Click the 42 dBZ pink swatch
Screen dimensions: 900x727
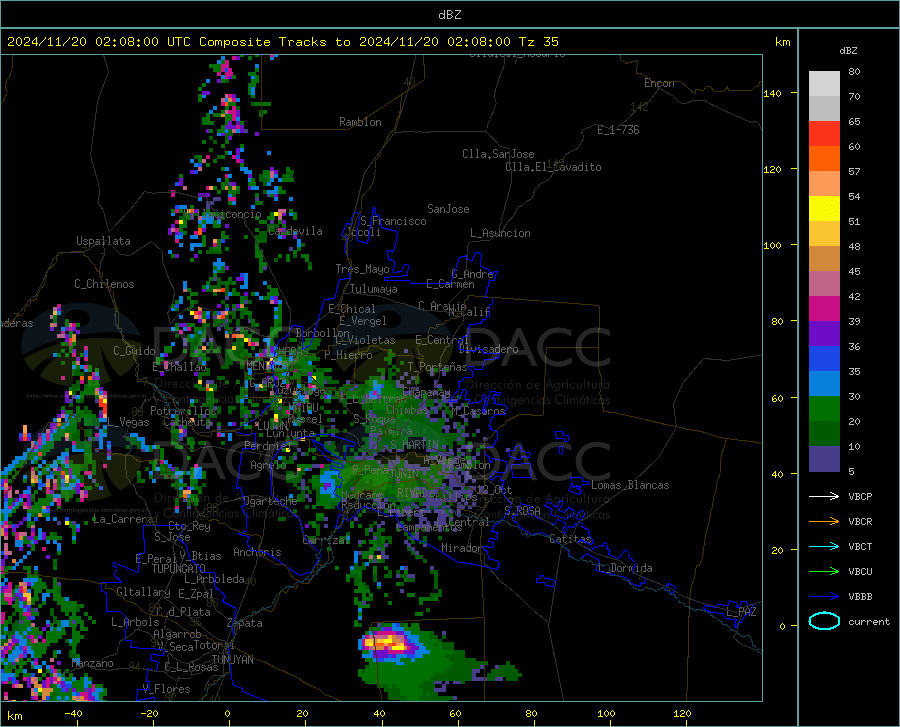[824, 284]
